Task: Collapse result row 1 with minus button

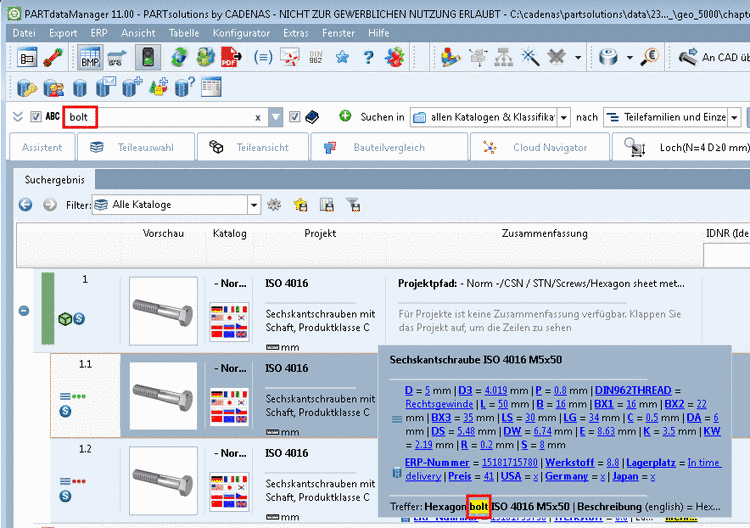Action: click(24, 311)
